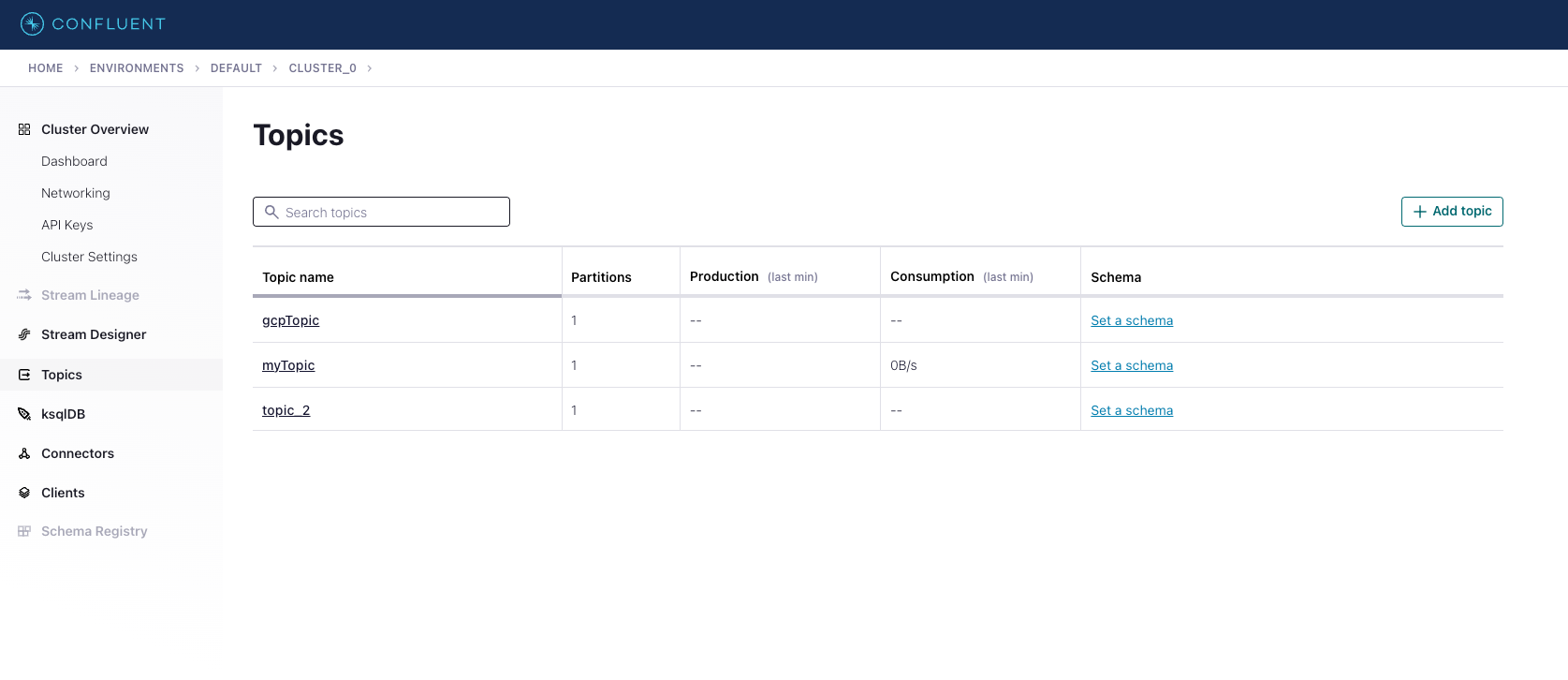
Task: Click the Topics icon in sidebar
Action: click(24, 375)
